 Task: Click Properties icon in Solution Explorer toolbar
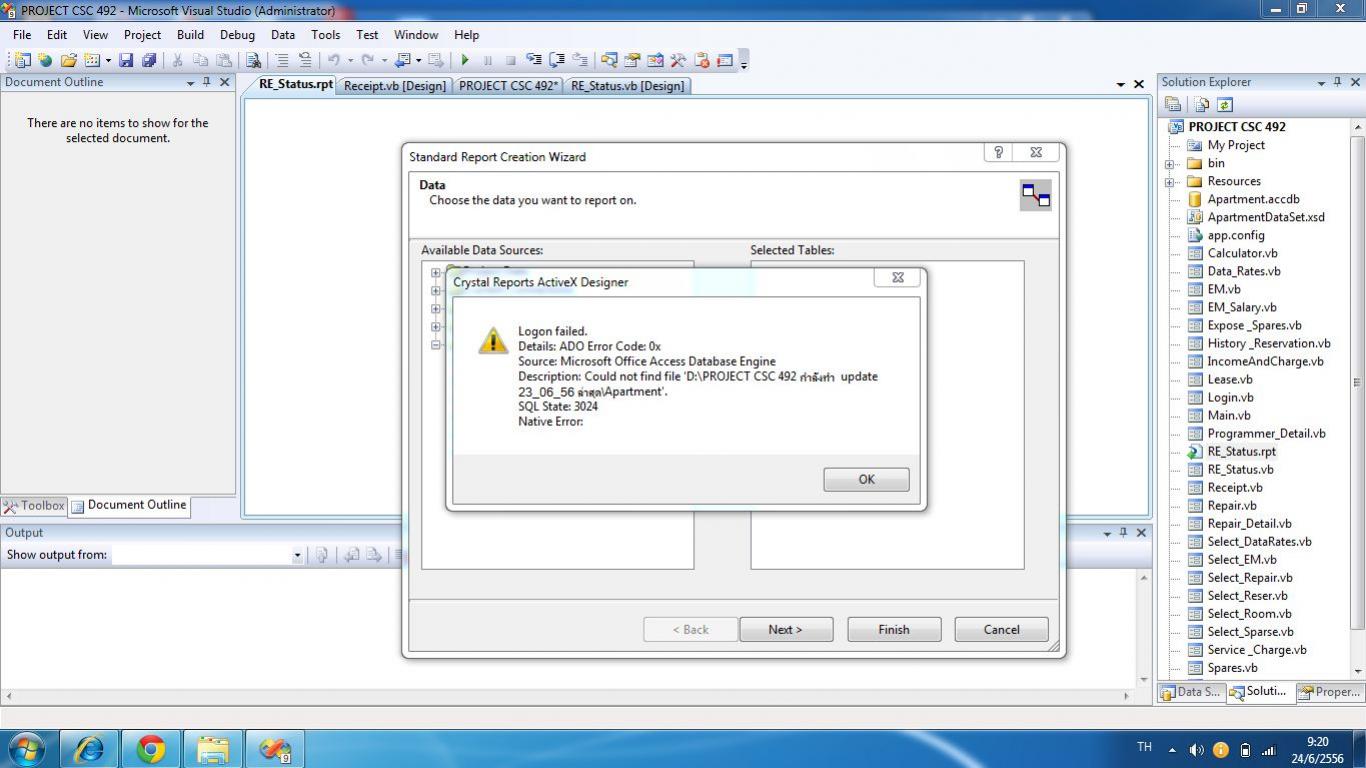click(x=1173, y=104)
